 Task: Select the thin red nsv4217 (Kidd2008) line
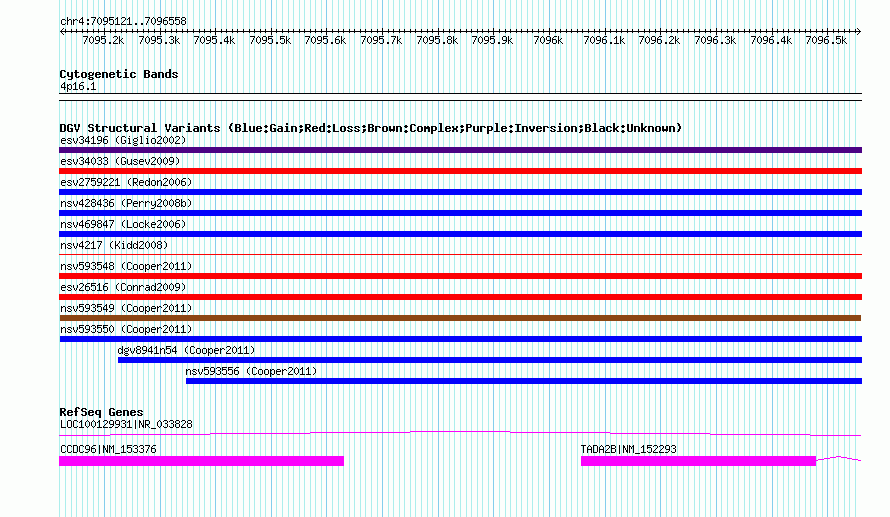(x=460, y=254)
